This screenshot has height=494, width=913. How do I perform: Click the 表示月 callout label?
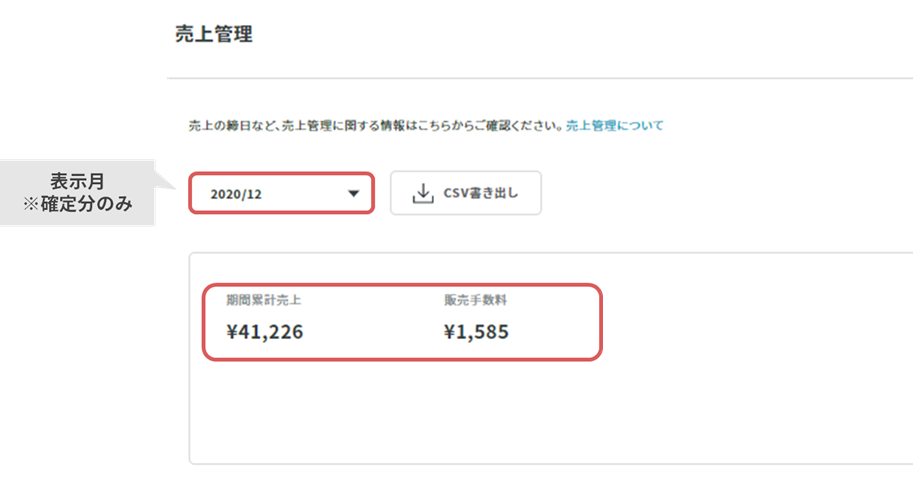(77, 181)
